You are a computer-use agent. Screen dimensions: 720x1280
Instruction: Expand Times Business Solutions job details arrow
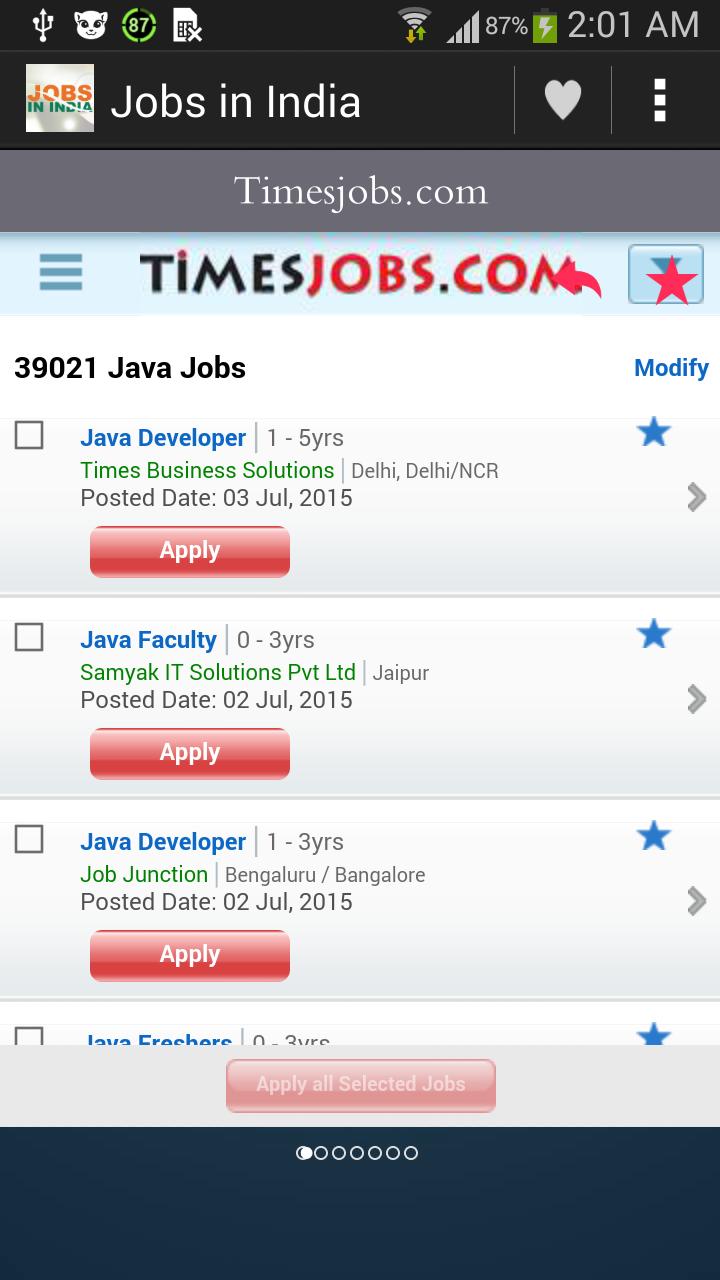click(696, 497)
